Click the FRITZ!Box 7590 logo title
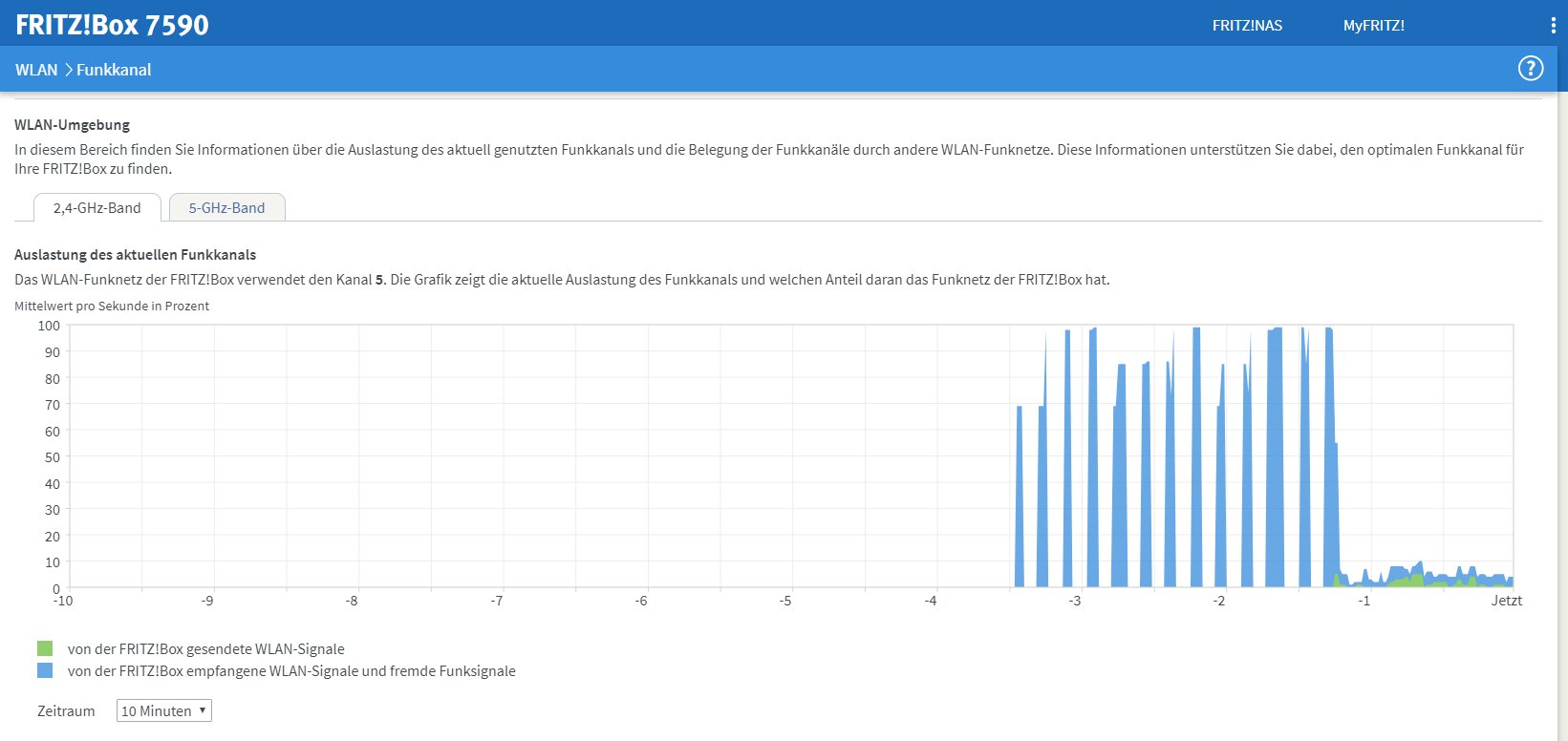1568x741 pixels. coord(112,25)
